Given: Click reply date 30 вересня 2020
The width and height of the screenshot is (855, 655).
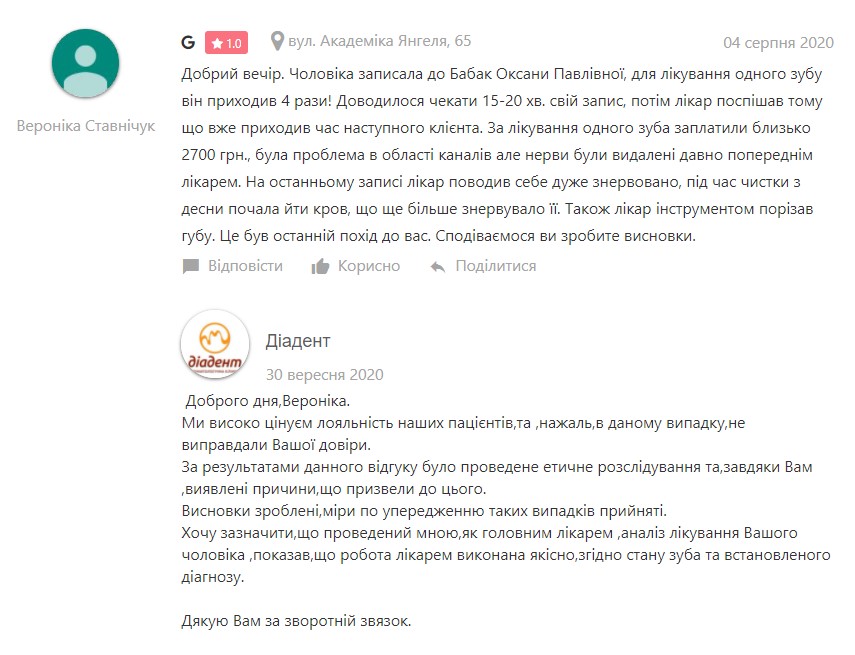Looking at the screenshot, I should tap(324, 375).
